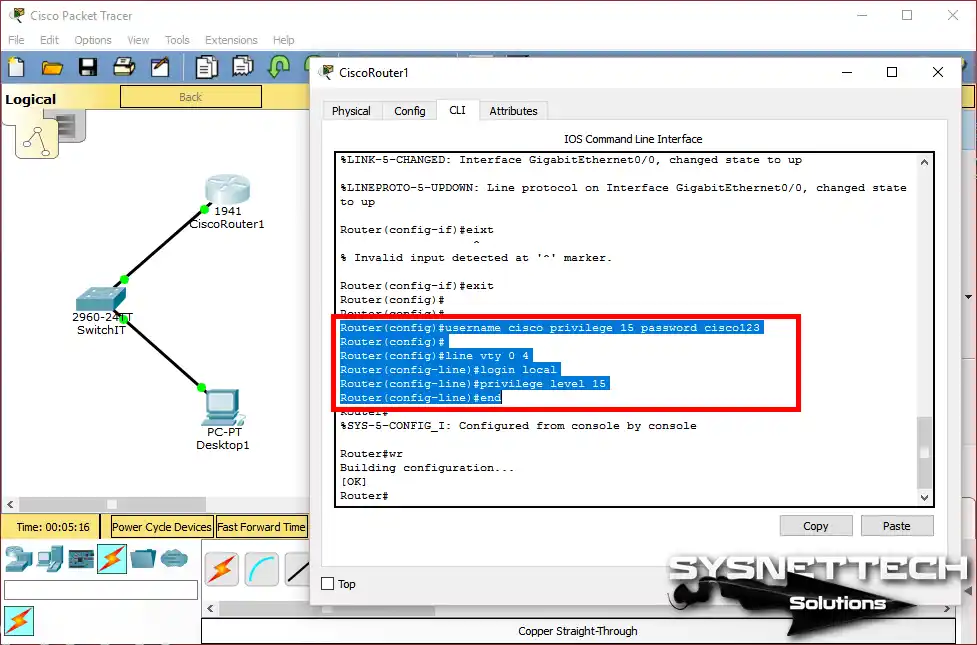Viewport: 977px width, 645px height.
Task: Open the End Devices category icon
Action: [48, 559]
